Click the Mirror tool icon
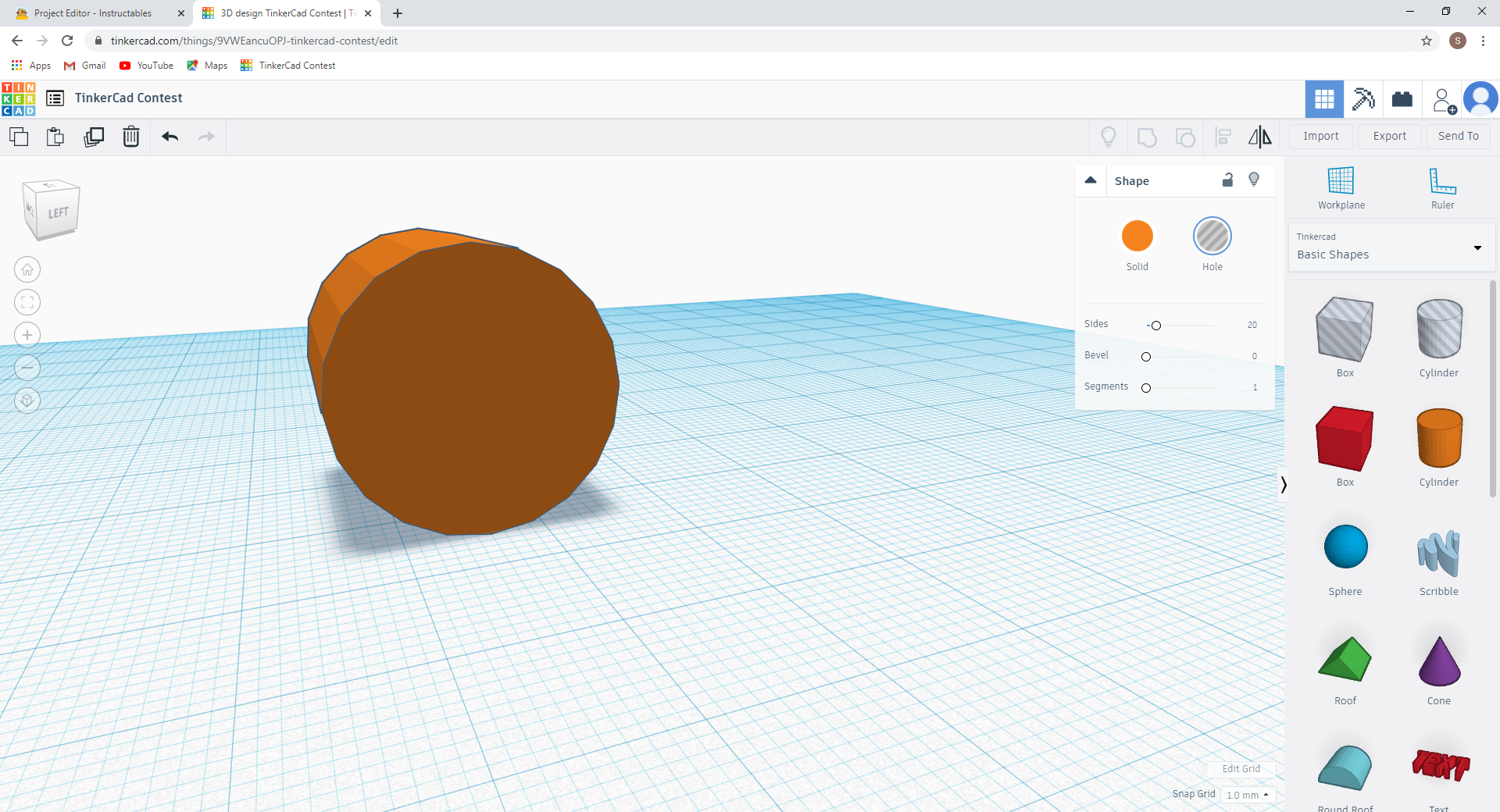Image resolution: width=1500 pixels, height=812 pixels. coord(1259,137)
